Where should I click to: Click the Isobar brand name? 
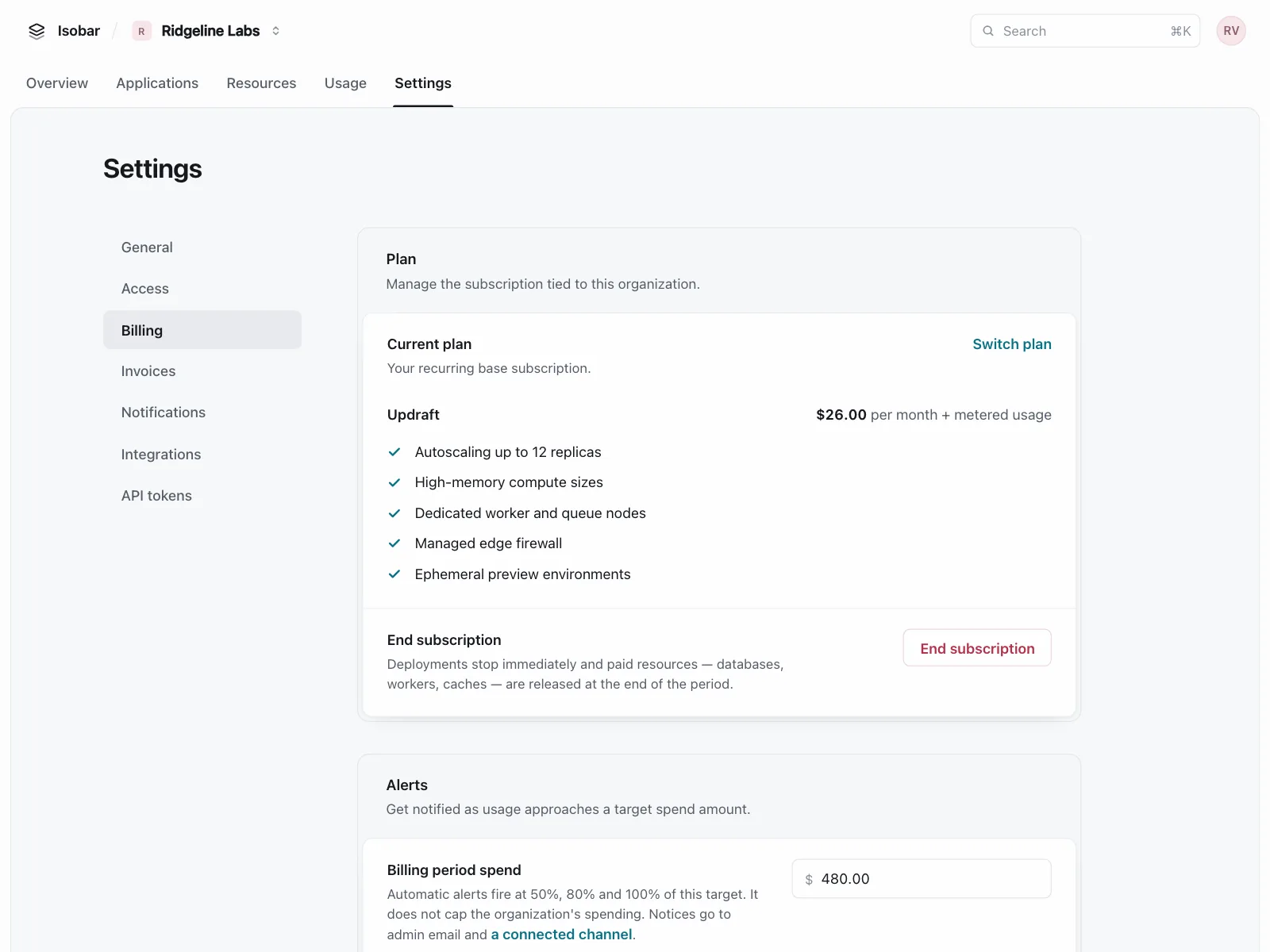(x=79, y=31)
